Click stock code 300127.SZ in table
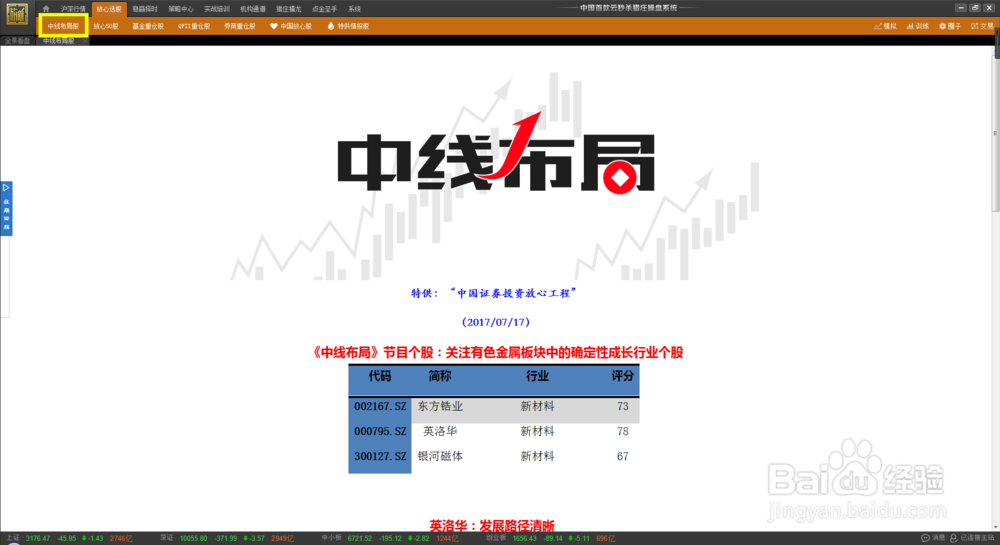 (380, 456)
